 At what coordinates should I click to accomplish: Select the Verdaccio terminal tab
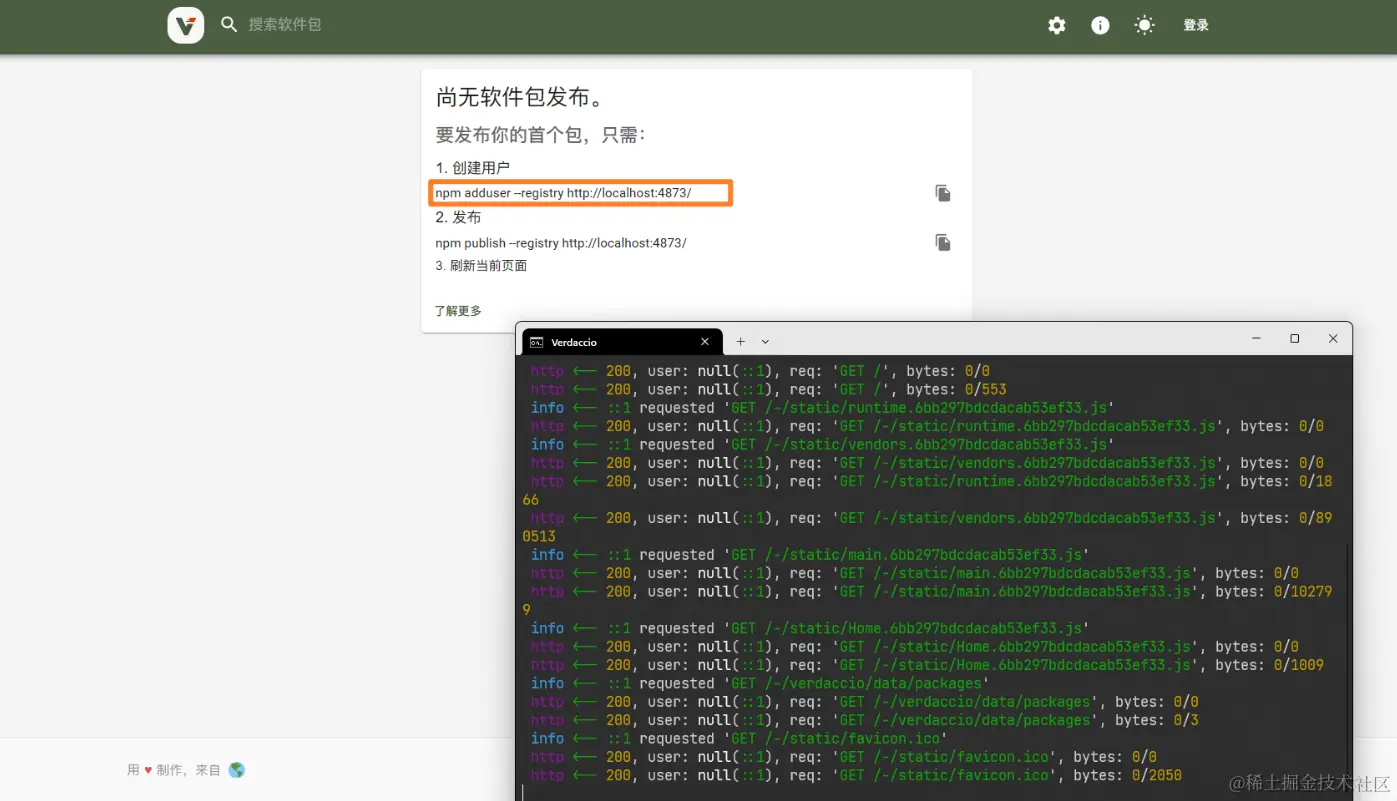[x=621, y=342]
